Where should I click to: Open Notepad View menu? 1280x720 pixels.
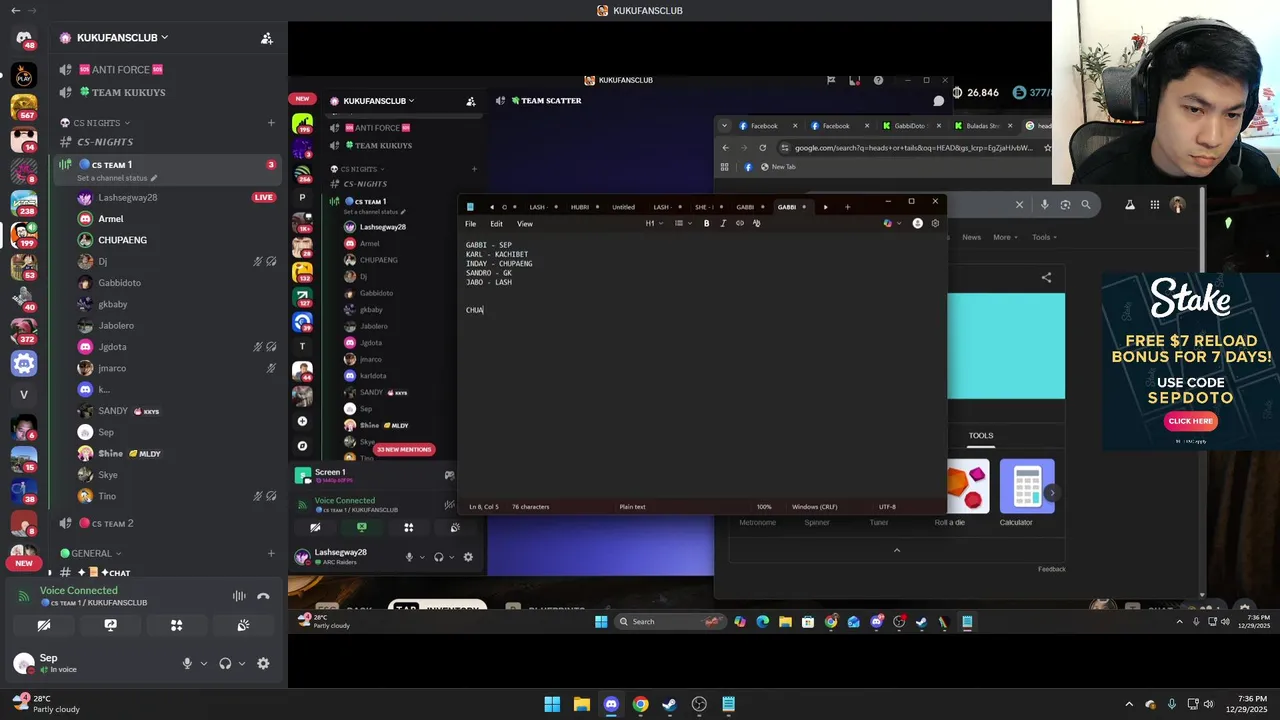[524, 224]
